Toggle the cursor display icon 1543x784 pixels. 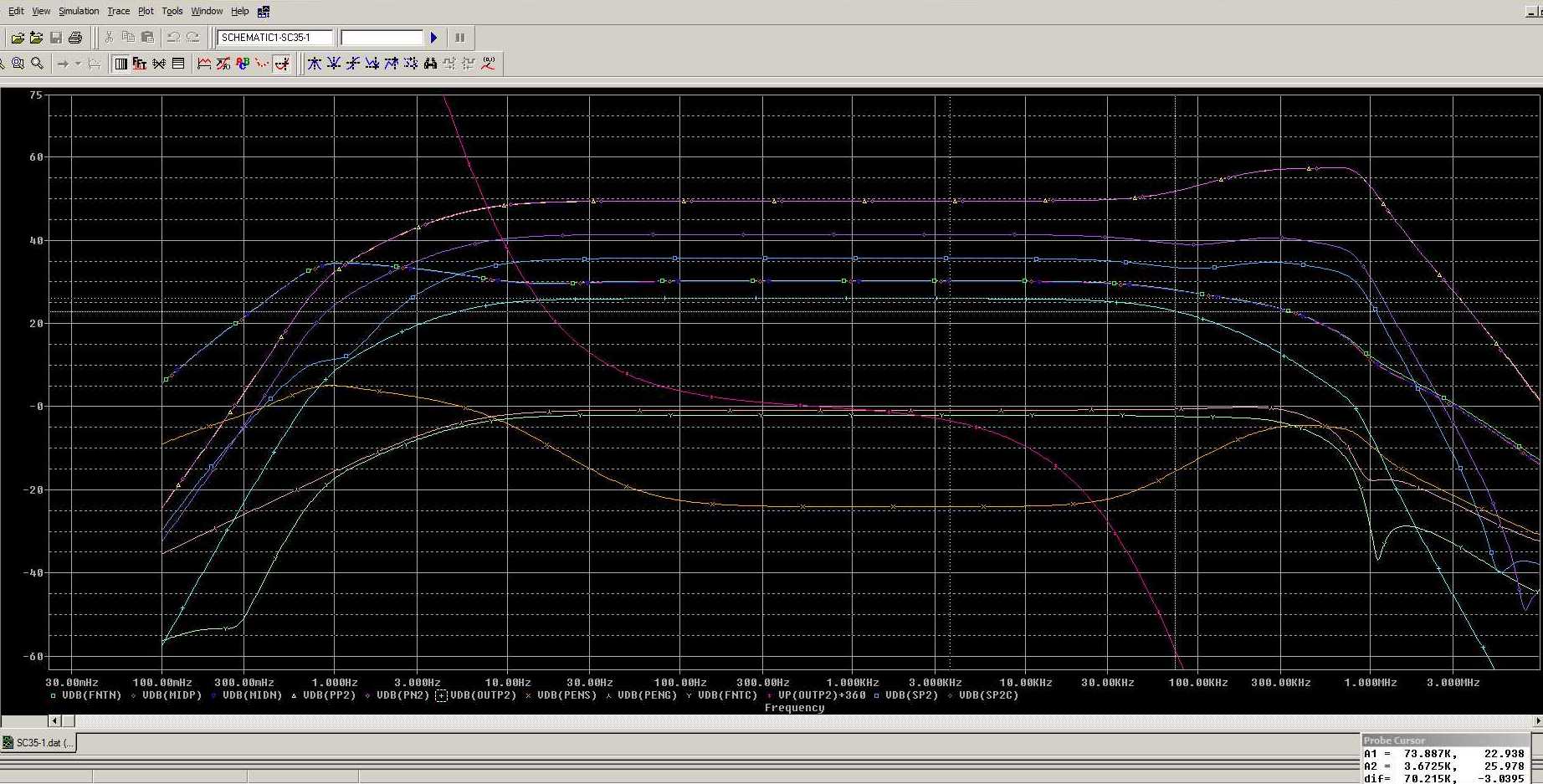click(x=282, y=64)
